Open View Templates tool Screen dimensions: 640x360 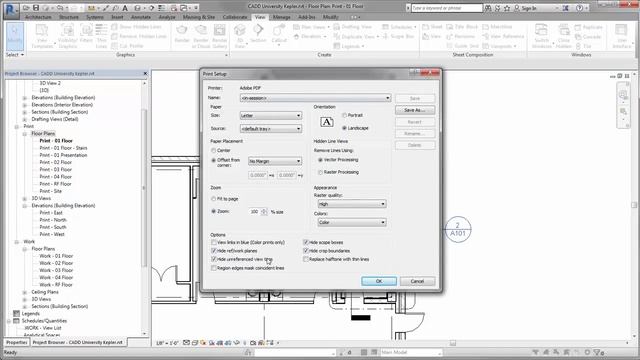pyautogui.click(x=42, y=36)
